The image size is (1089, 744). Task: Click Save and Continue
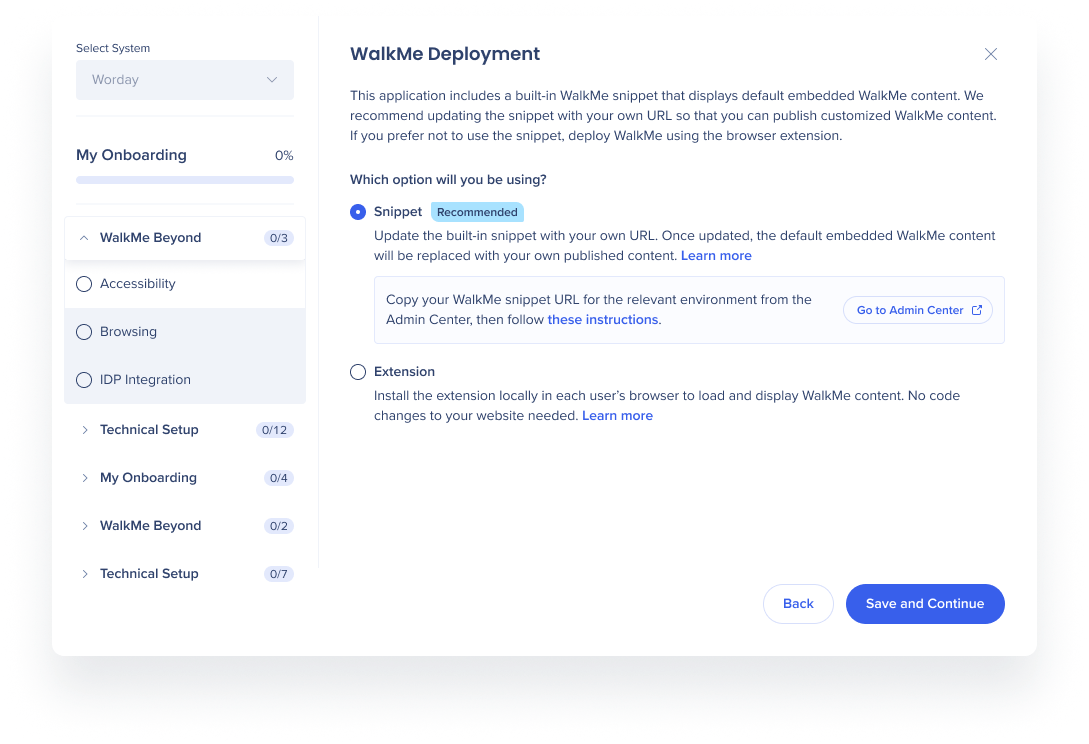925,604
